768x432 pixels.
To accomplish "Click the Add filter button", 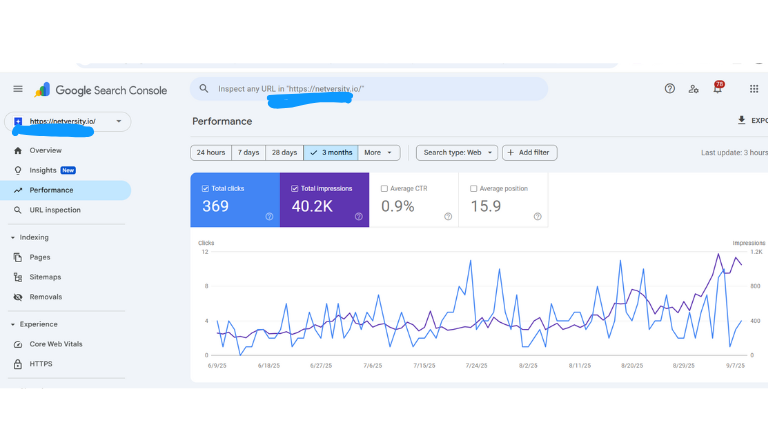I will pos(529,152).
